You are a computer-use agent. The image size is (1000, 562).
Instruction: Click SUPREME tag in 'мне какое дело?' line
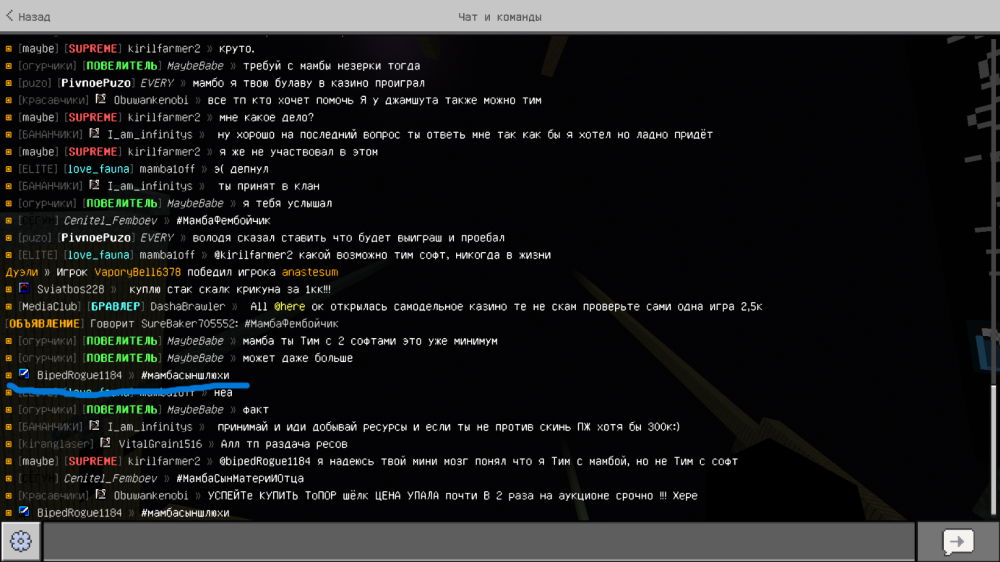click(x=92, y=117)
